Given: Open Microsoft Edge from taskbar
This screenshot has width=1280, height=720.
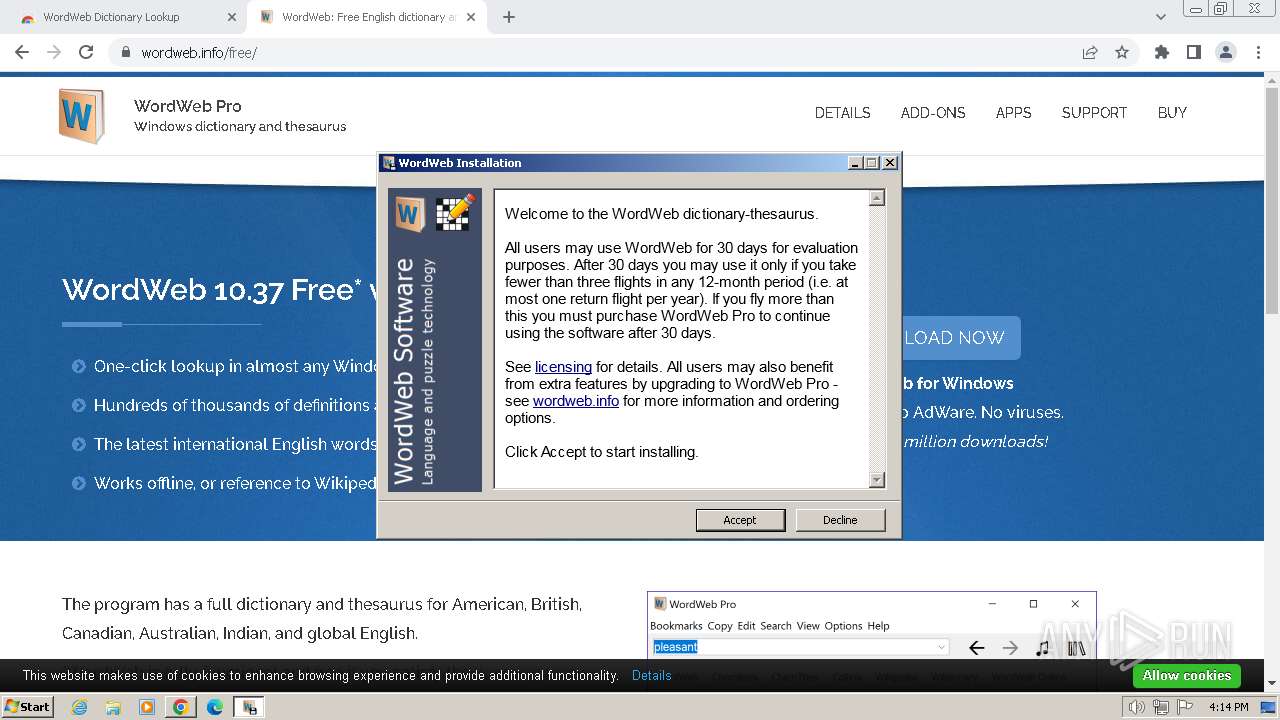Looking at the screenshot, I should coord(215,707).
